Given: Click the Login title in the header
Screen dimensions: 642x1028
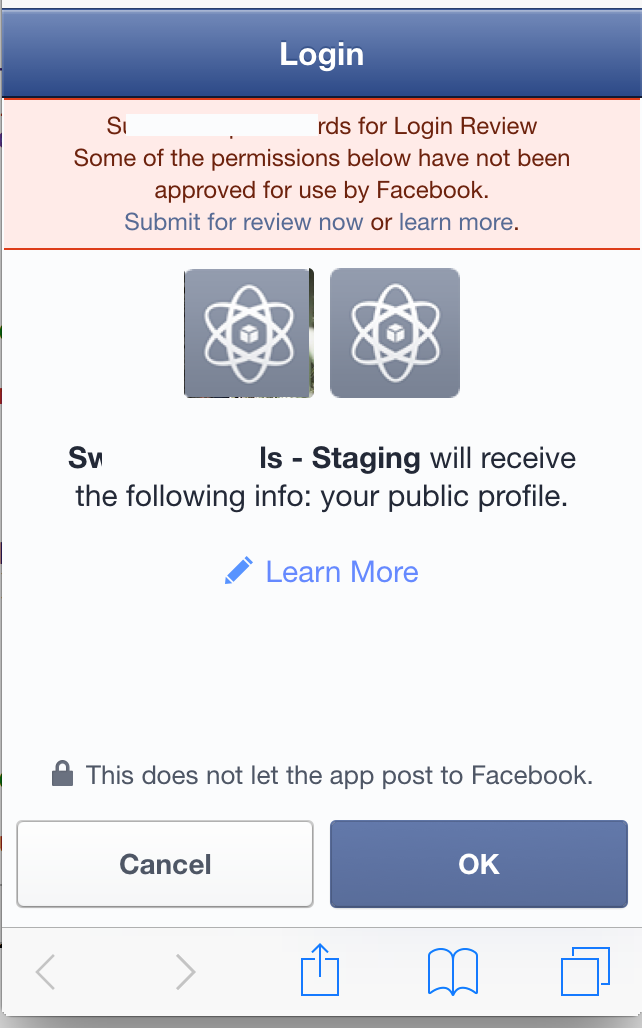Looking at the screenshot, I should tap(321, 54).
